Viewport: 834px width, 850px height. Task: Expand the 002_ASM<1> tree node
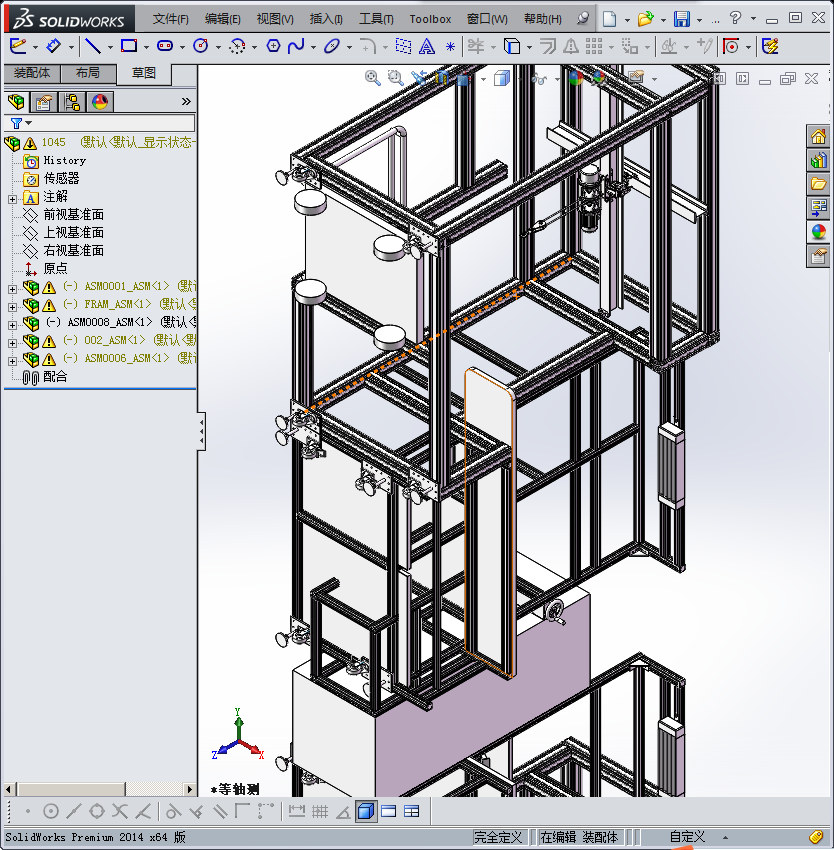coord(12,343)
